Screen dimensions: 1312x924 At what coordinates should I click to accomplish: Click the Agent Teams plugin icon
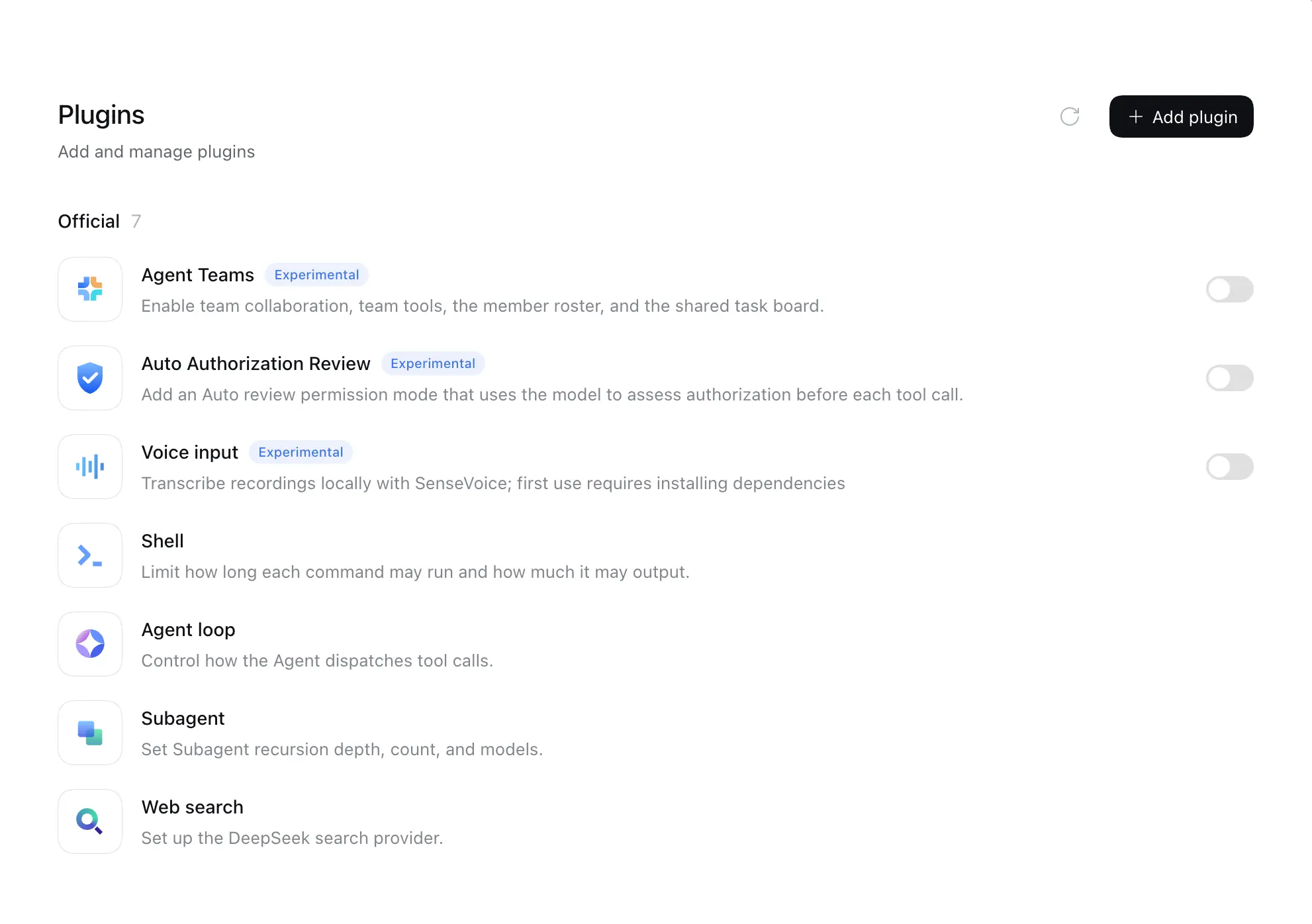coord(90,289)
